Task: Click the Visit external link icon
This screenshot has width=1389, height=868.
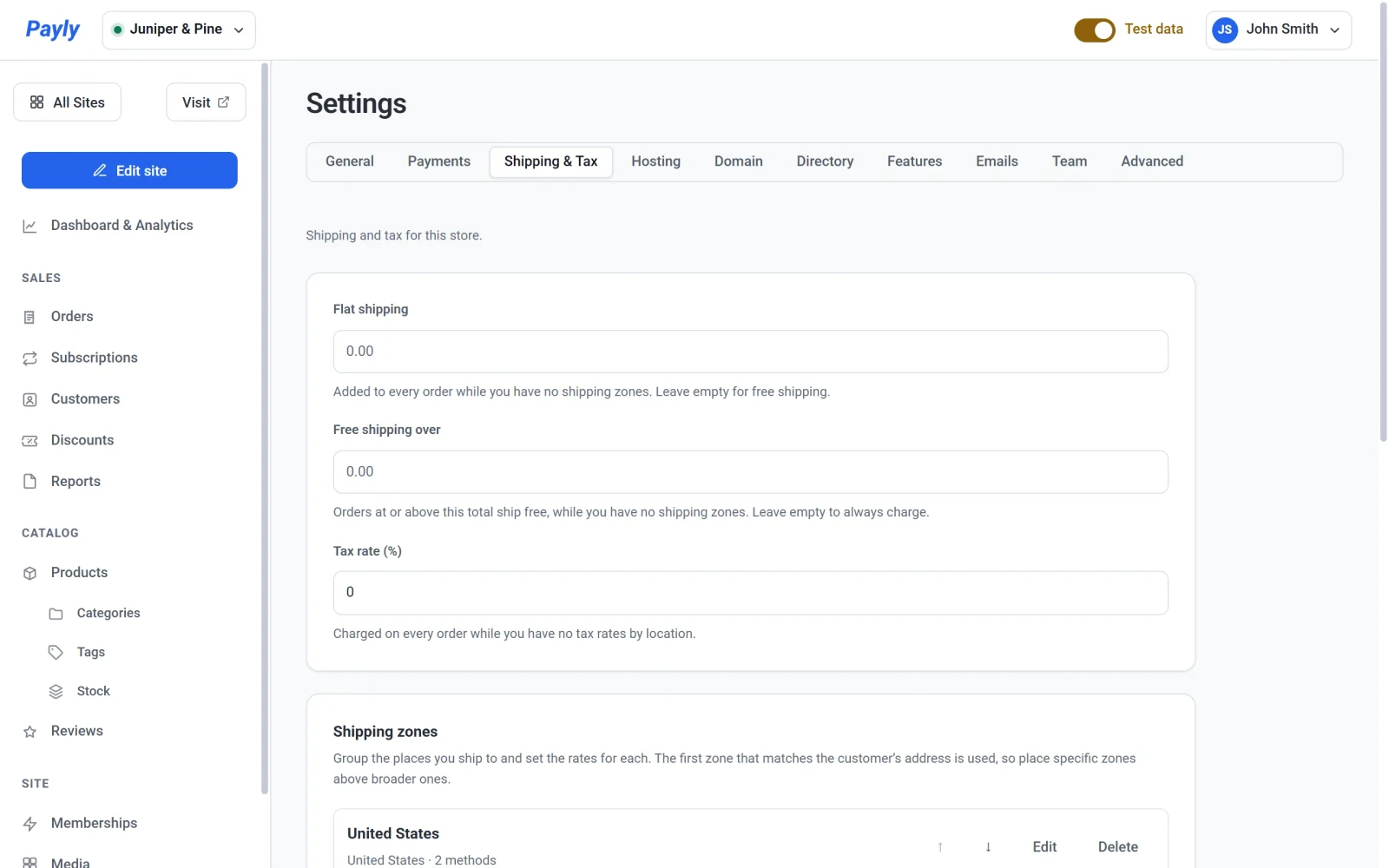Action: coord(223,102)
